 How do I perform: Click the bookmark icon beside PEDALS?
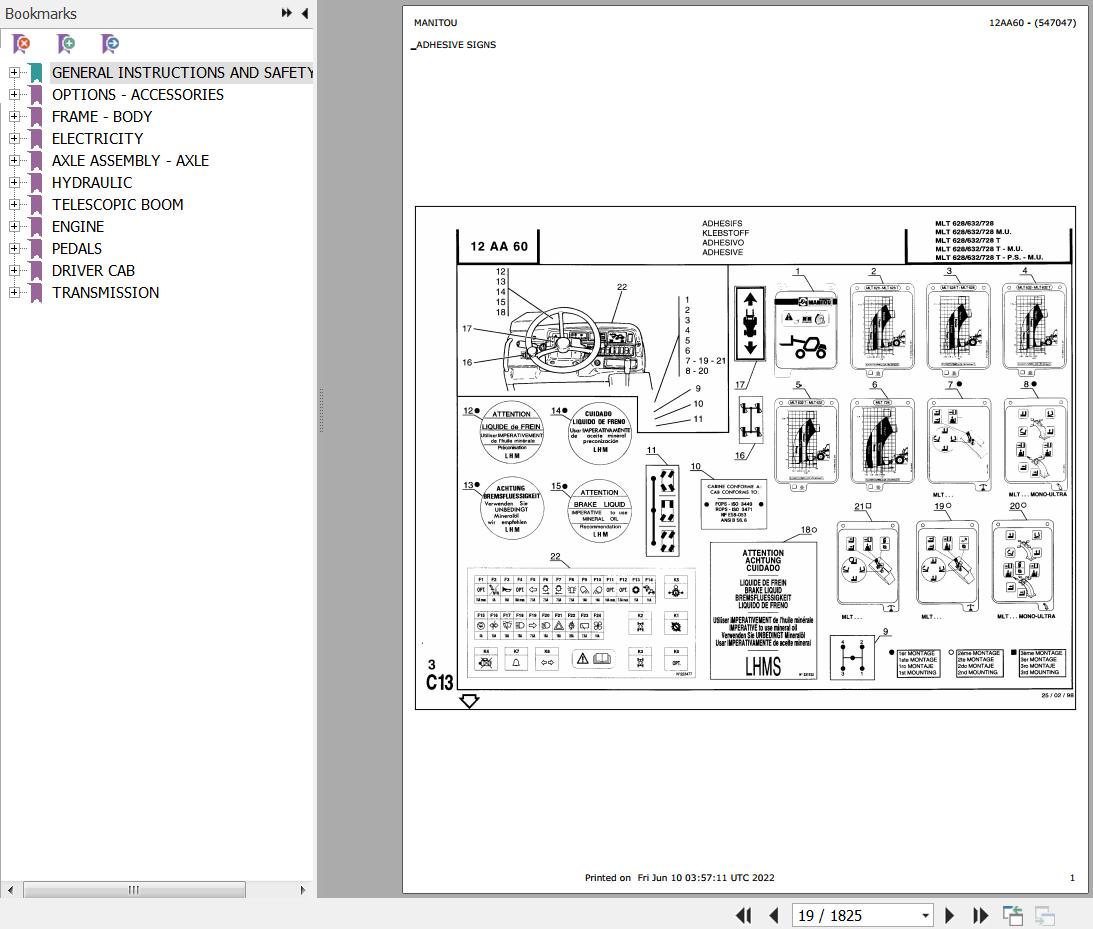pos(36,248)
